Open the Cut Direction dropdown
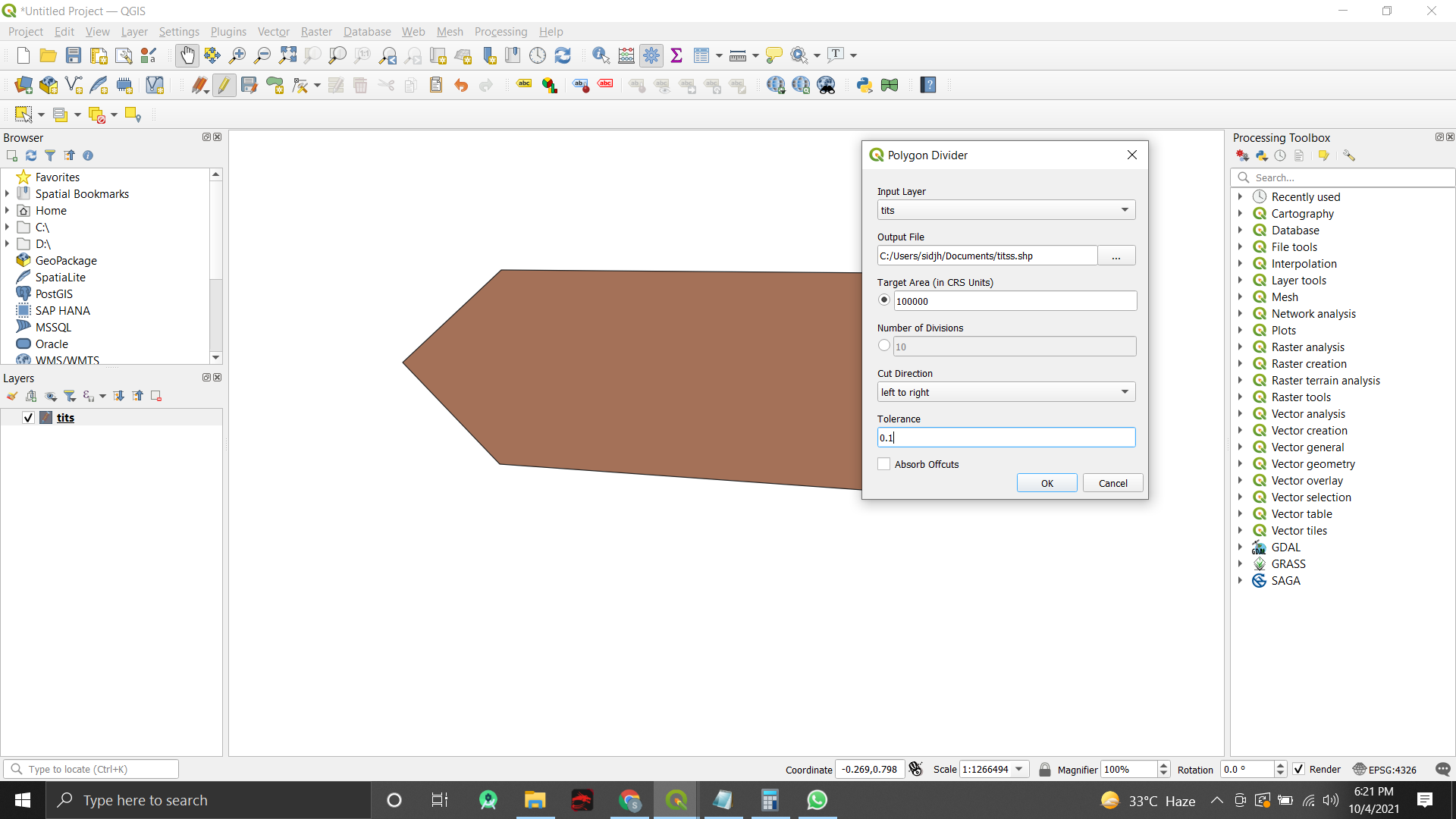The height and width of the screenshot is (819, 1456). point(1006,392)
